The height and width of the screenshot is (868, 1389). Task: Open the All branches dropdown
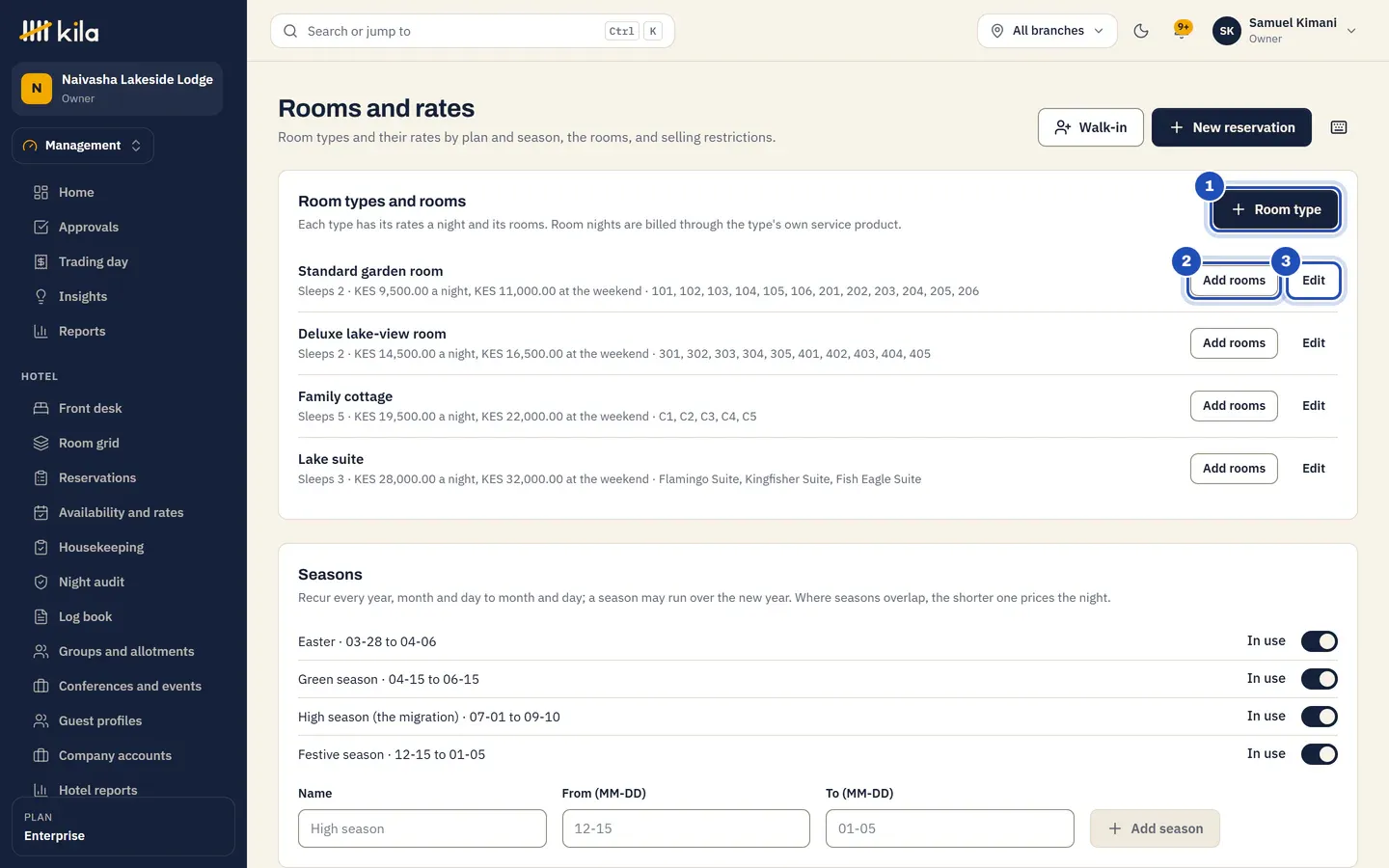click(1048, 31)
